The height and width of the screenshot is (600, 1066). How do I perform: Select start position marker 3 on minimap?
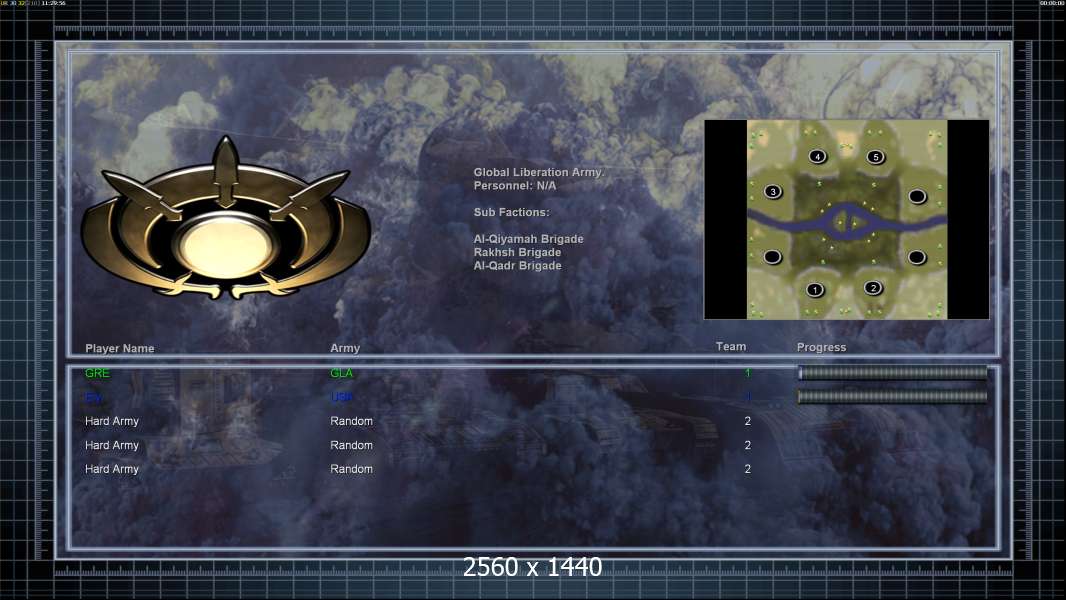tap(773, 192)
